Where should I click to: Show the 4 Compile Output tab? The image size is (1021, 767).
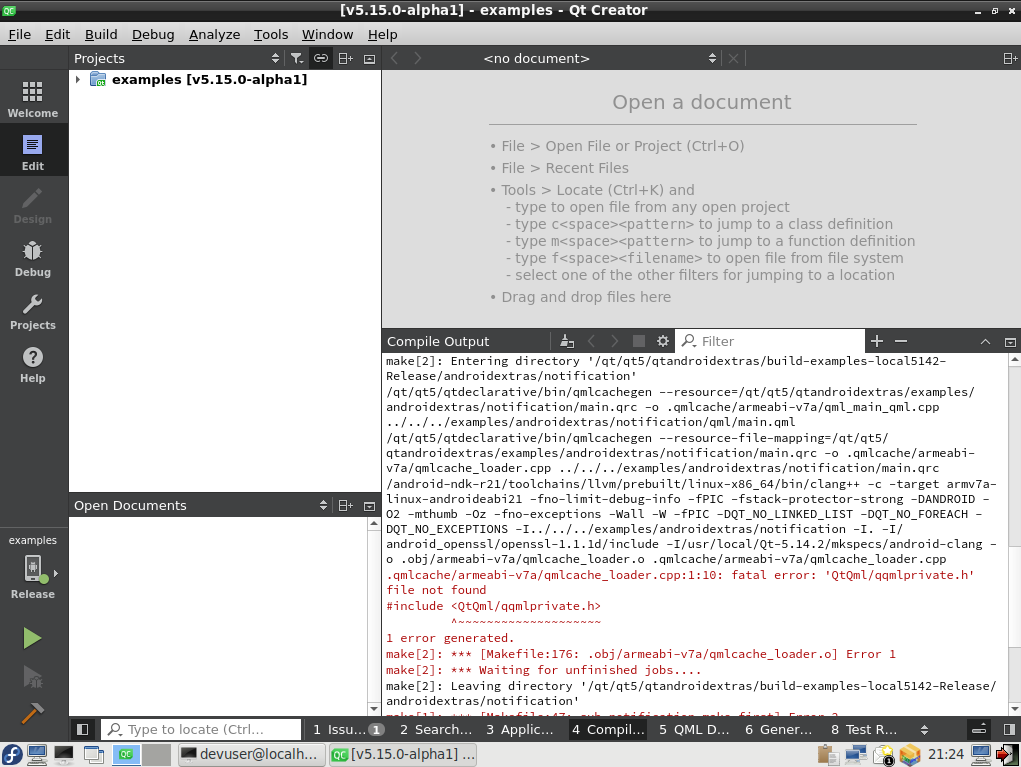click(x=608, y=730)
